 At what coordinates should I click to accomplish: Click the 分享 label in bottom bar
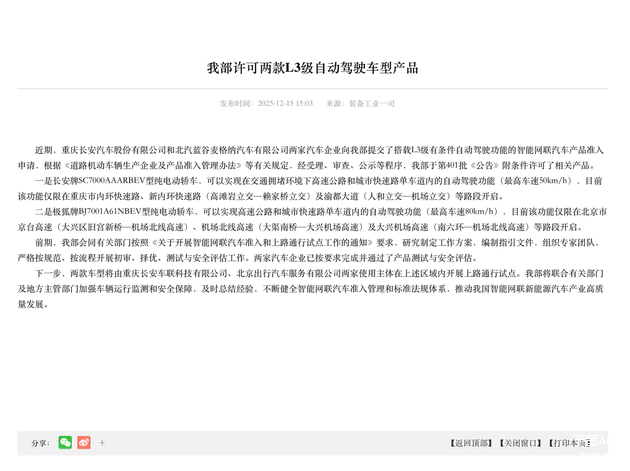tap(39, 442)
